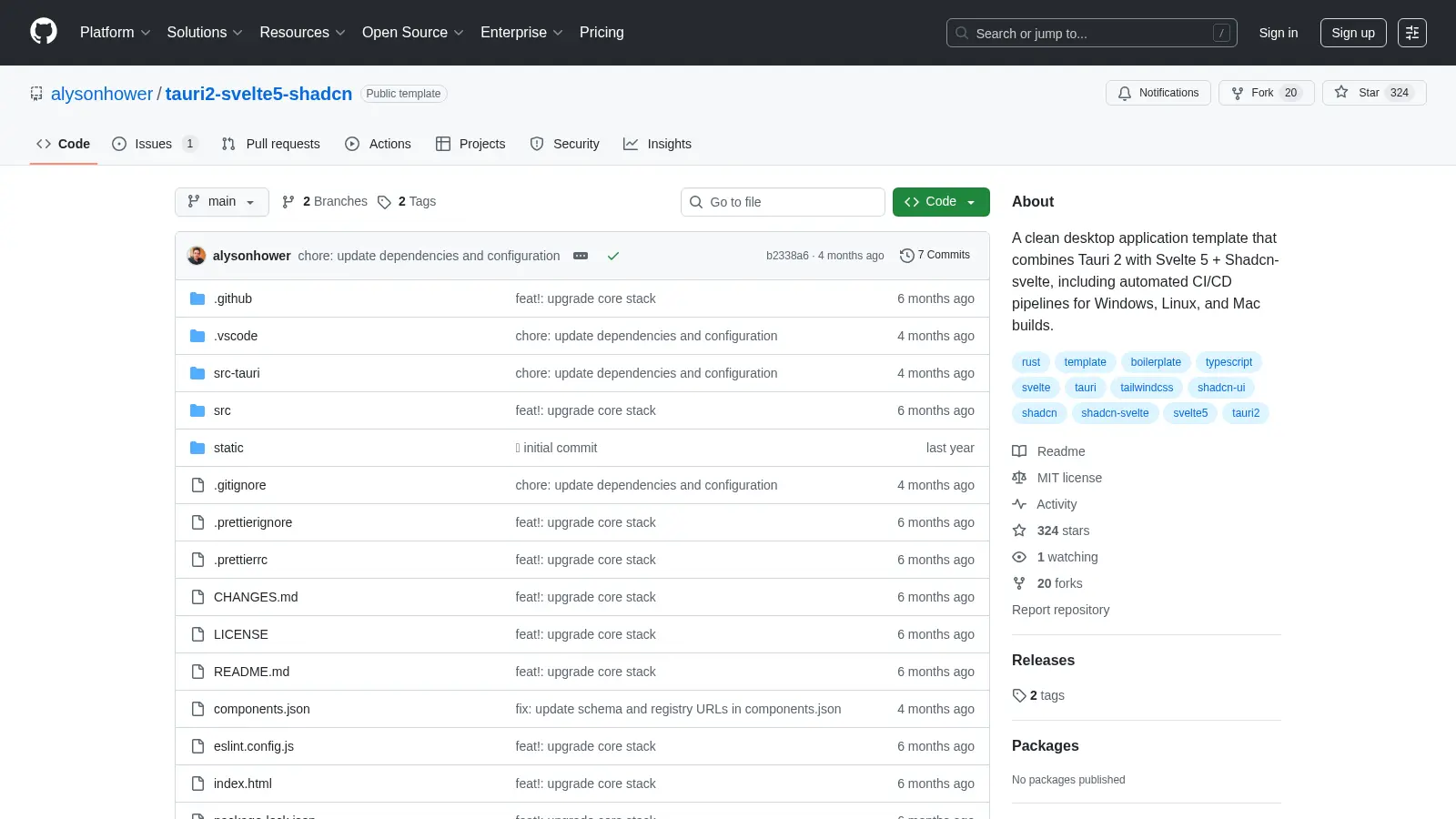1456x819 pixels.
Task: Click the components.json file icon
Action: click(197, 709)
